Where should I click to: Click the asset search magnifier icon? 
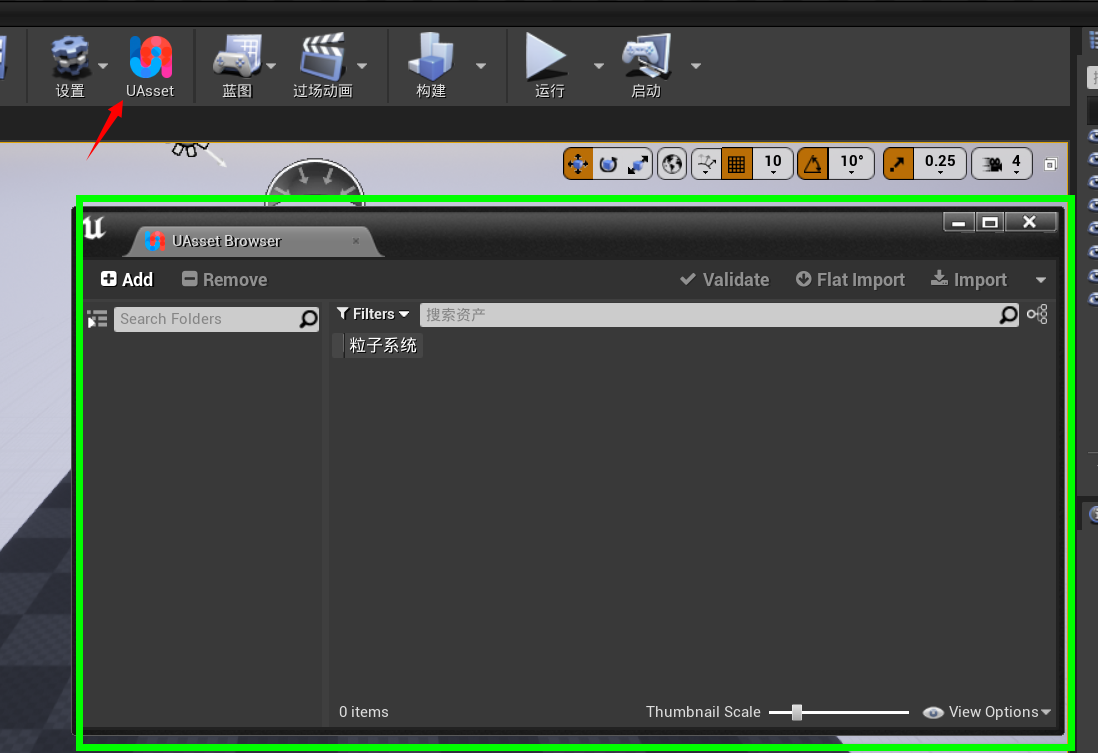click(x=1008, y=315)
